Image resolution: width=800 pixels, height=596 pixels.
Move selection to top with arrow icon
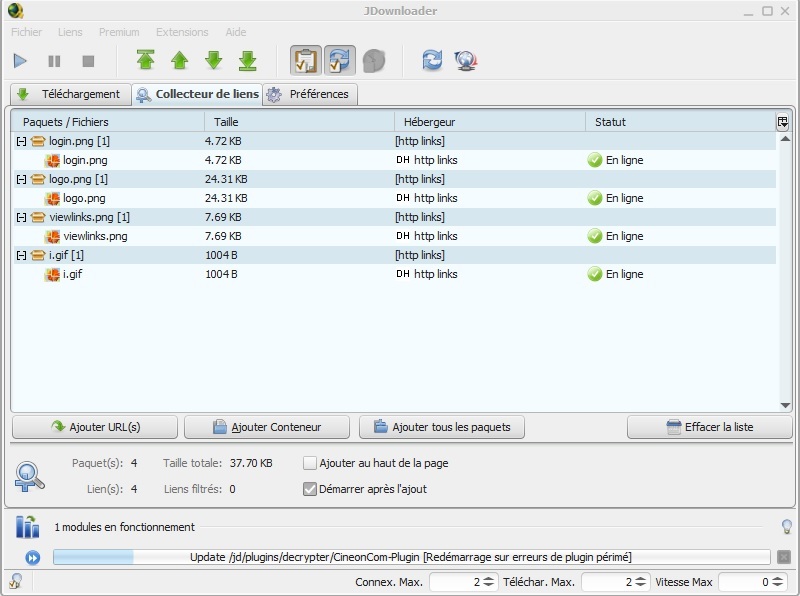pyautogui.click(x=145, y=60)
